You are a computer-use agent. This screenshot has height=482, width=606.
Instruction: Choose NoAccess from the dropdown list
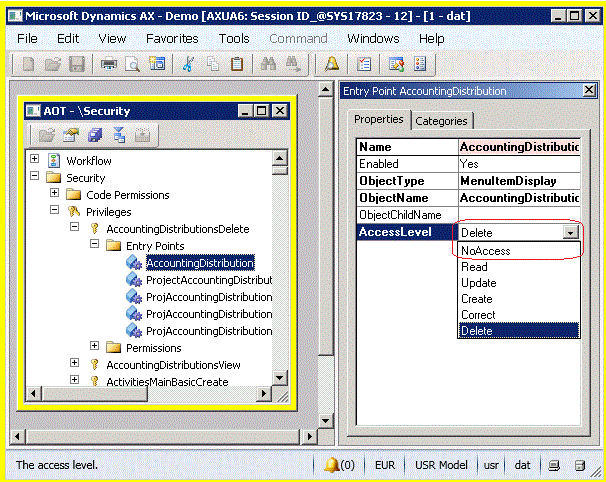coord(519,251)
